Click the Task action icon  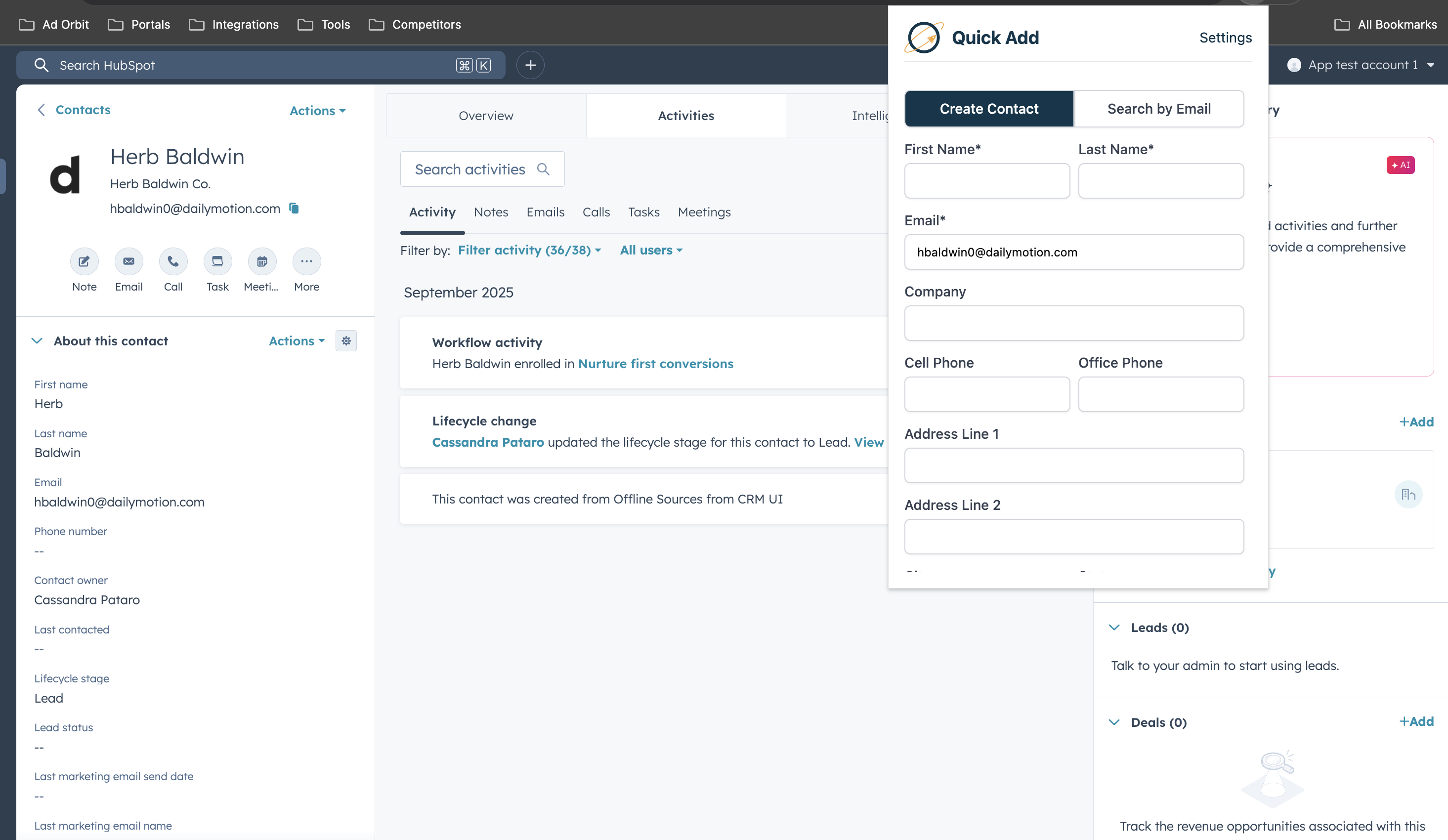coord(218,261)
